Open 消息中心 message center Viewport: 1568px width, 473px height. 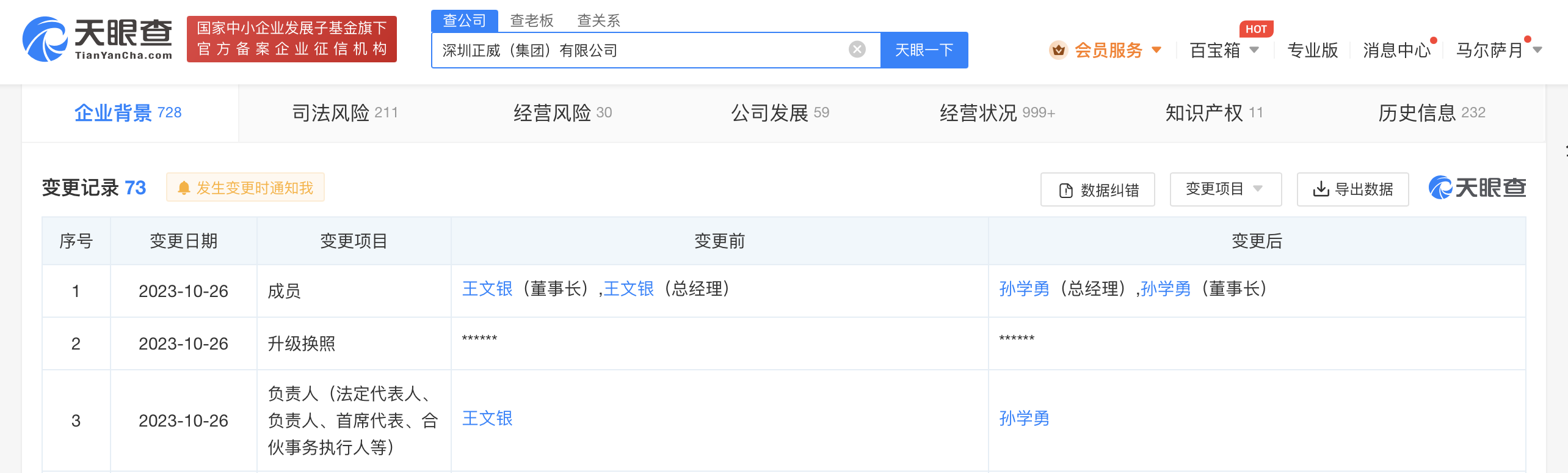[x=1396, y=50]
